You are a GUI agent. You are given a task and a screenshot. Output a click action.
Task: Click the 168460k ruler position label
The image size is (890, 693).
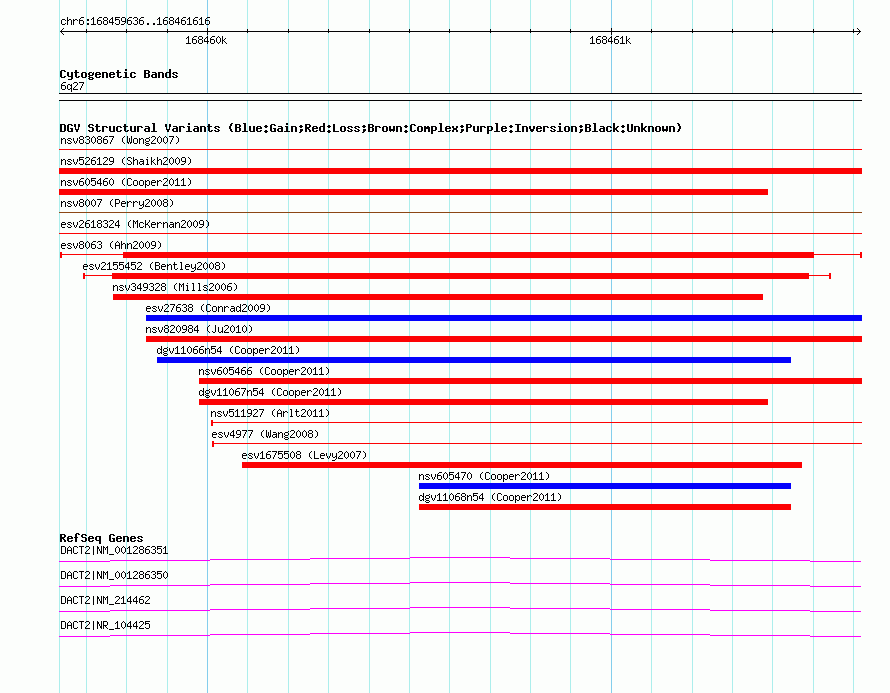pos(206,40)
